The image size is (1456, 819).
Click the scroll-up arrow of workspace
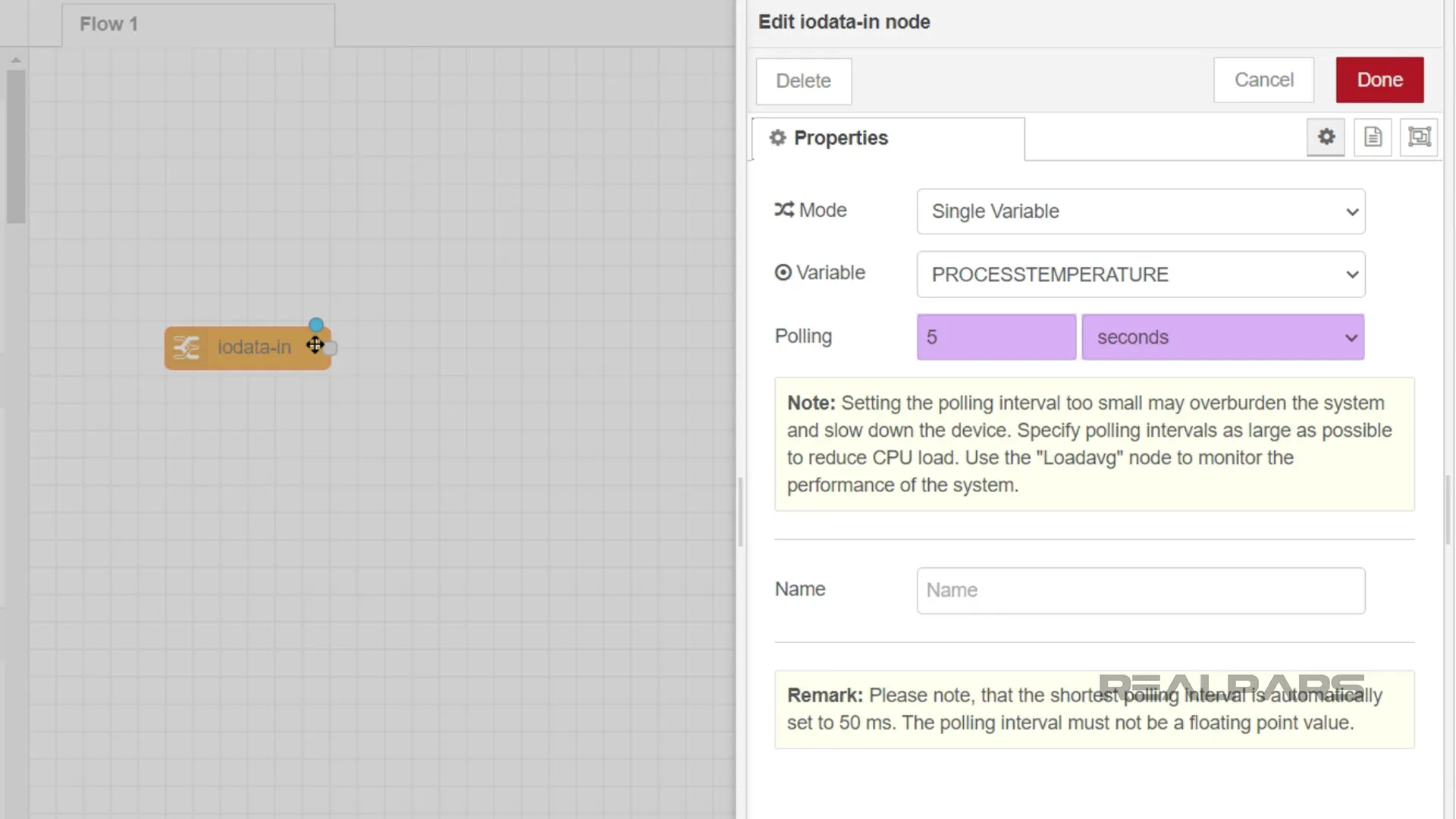pyautogui.click(x=16, y=60)
